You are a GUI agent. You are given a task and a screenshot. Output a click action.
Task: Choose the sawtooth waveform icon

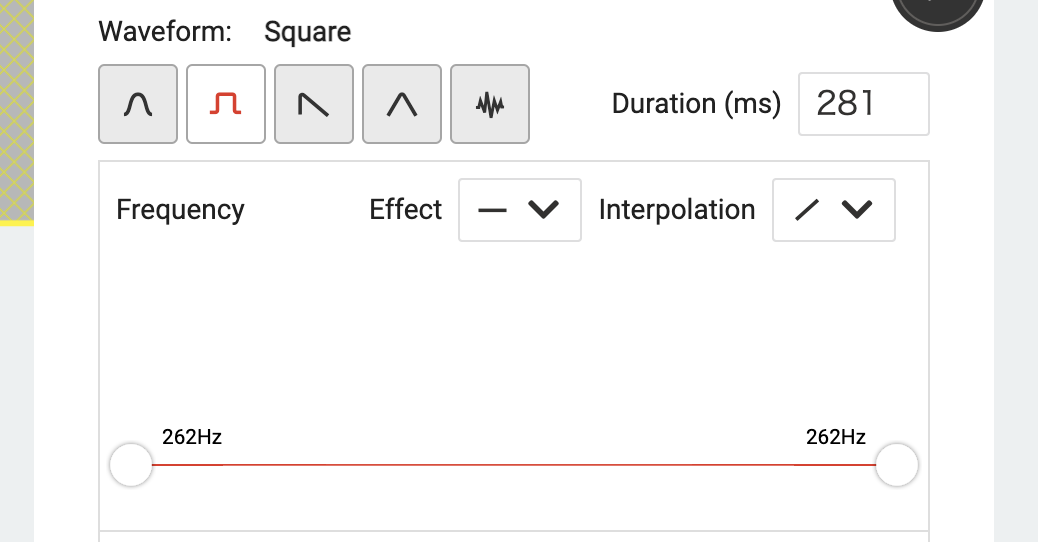(x=314, y=104)
